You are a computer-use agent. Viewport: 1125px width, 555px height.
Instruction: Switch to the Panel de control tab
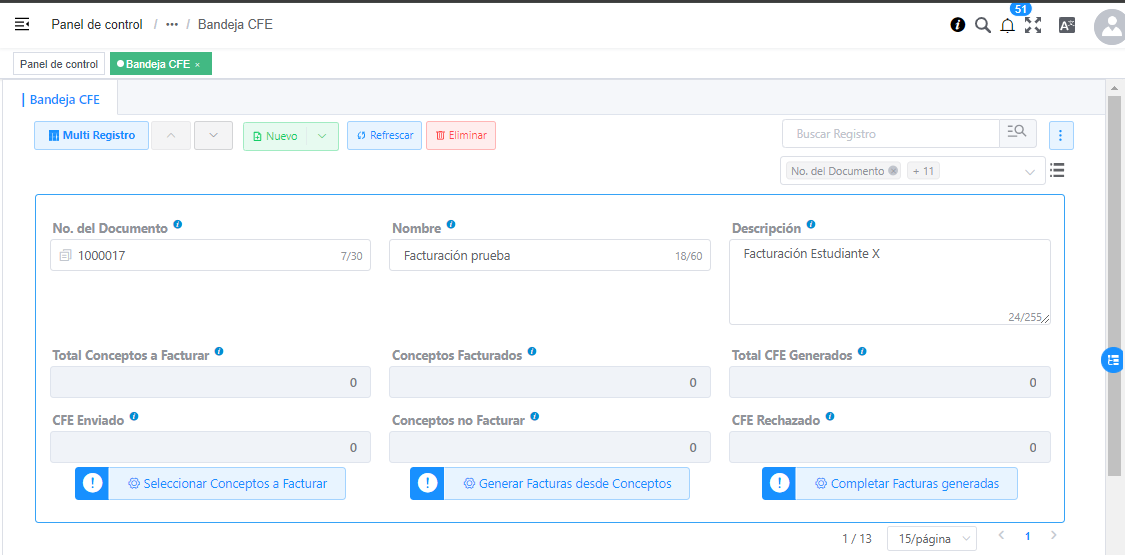coord(59,64)
